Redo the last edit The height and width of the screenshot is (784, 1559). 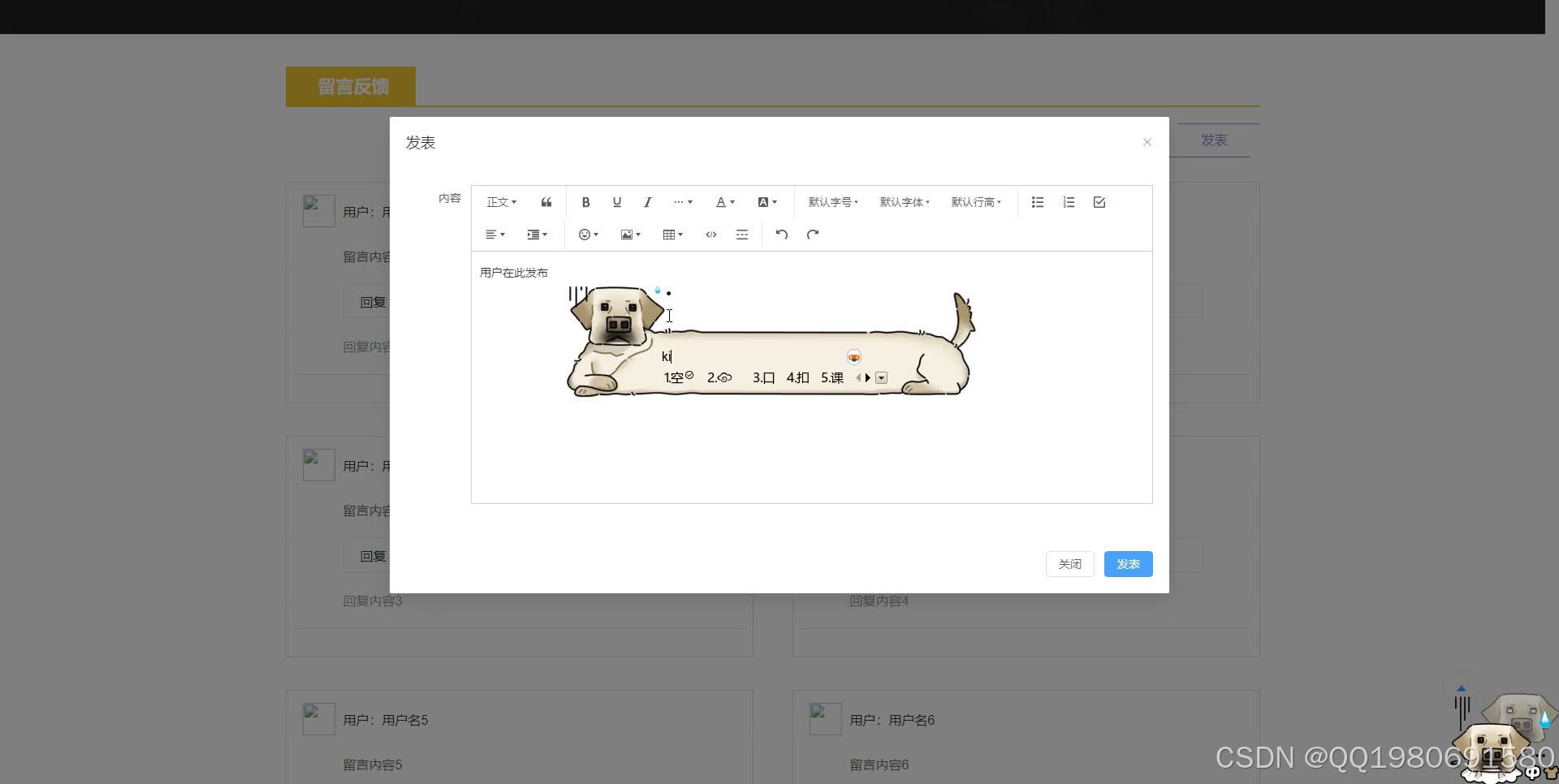pyautogui.click(x=813, y=235)
